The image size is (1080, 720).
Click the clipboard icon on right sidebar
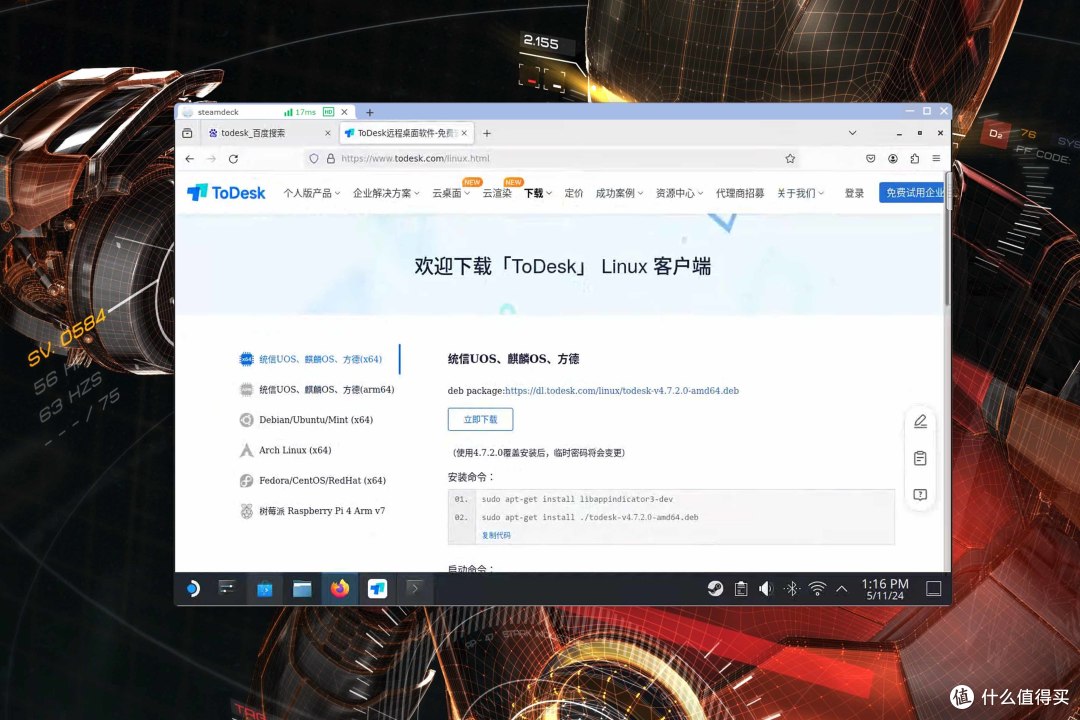[920, 458]
